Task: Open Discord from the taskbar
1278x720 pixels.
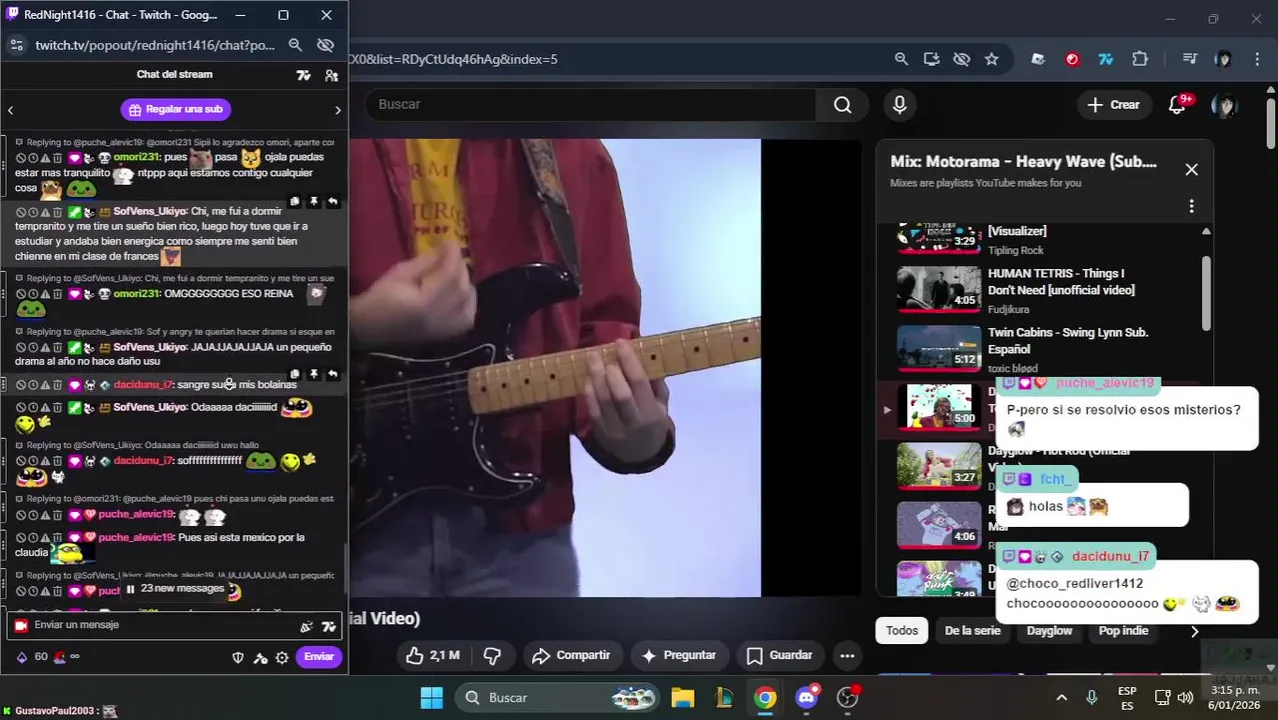Action: [806, 698]
